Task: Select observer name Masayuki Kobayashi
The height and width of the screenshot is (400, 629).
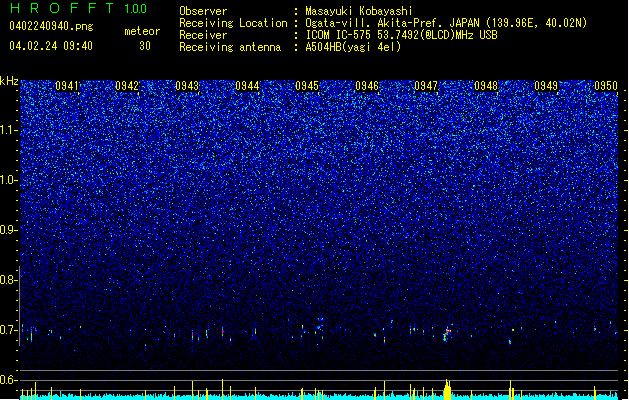Action: [x=359, y=11]
